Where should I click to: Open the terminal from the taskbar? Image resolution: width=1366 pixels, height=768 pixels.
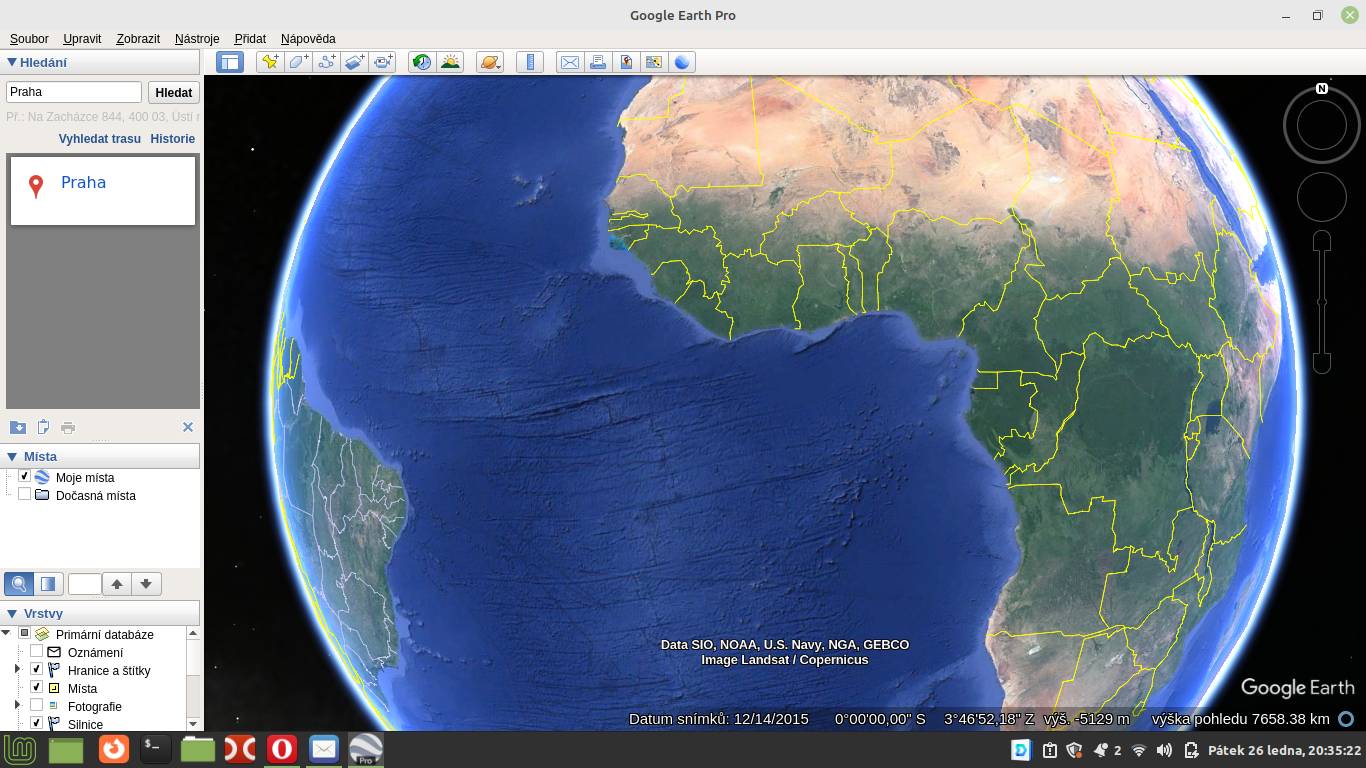click(x=155, y=749)
